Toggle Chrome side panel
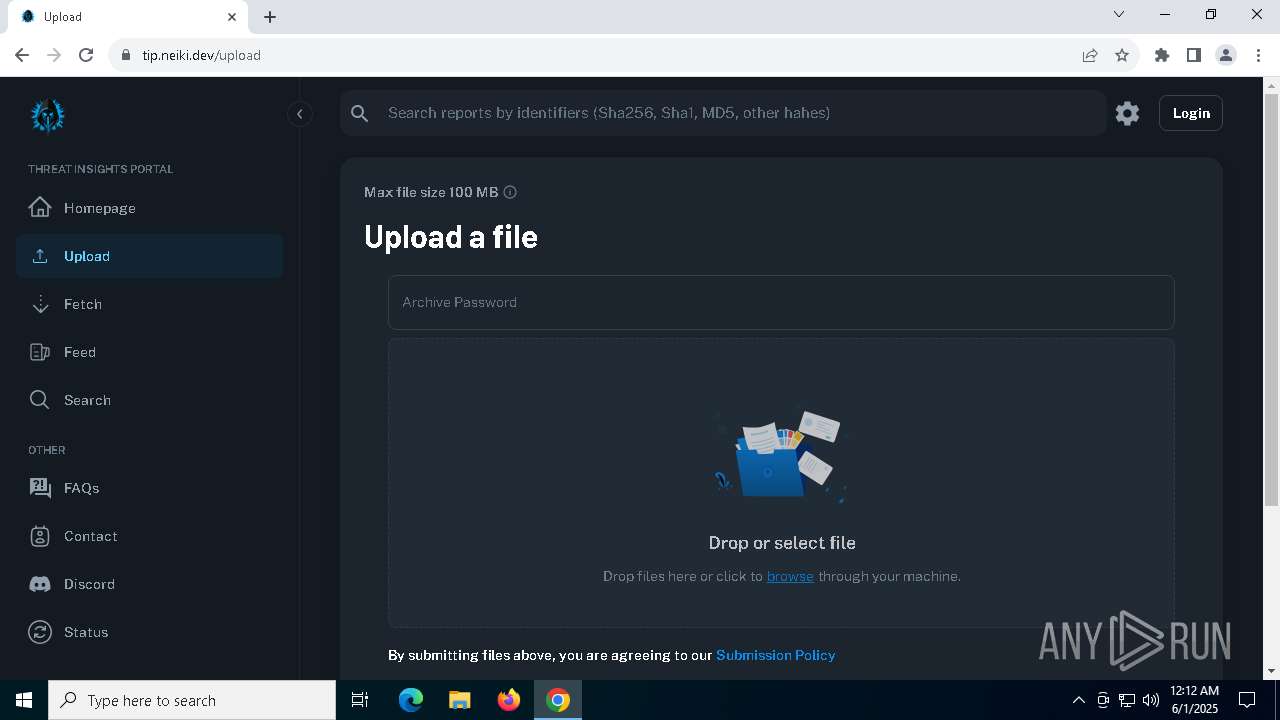This screenshot has height=720, width=1280. [1194, 55]
